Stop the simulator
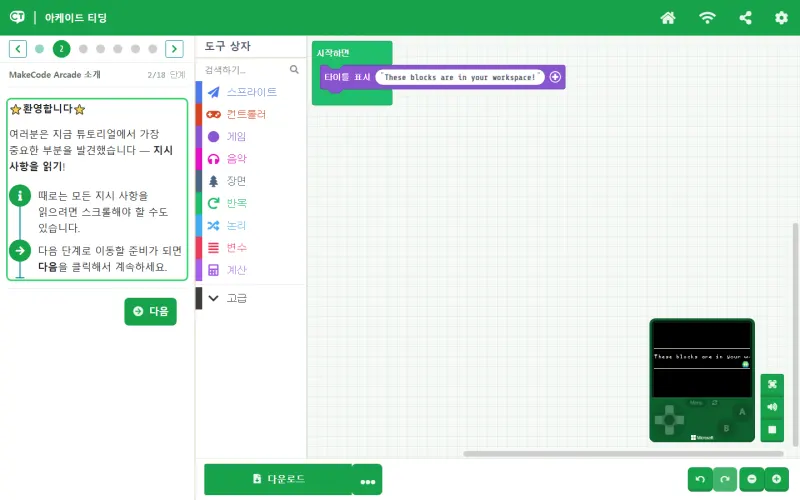Image resolution: width=800 pixels, height=500 pixels. 772,430
